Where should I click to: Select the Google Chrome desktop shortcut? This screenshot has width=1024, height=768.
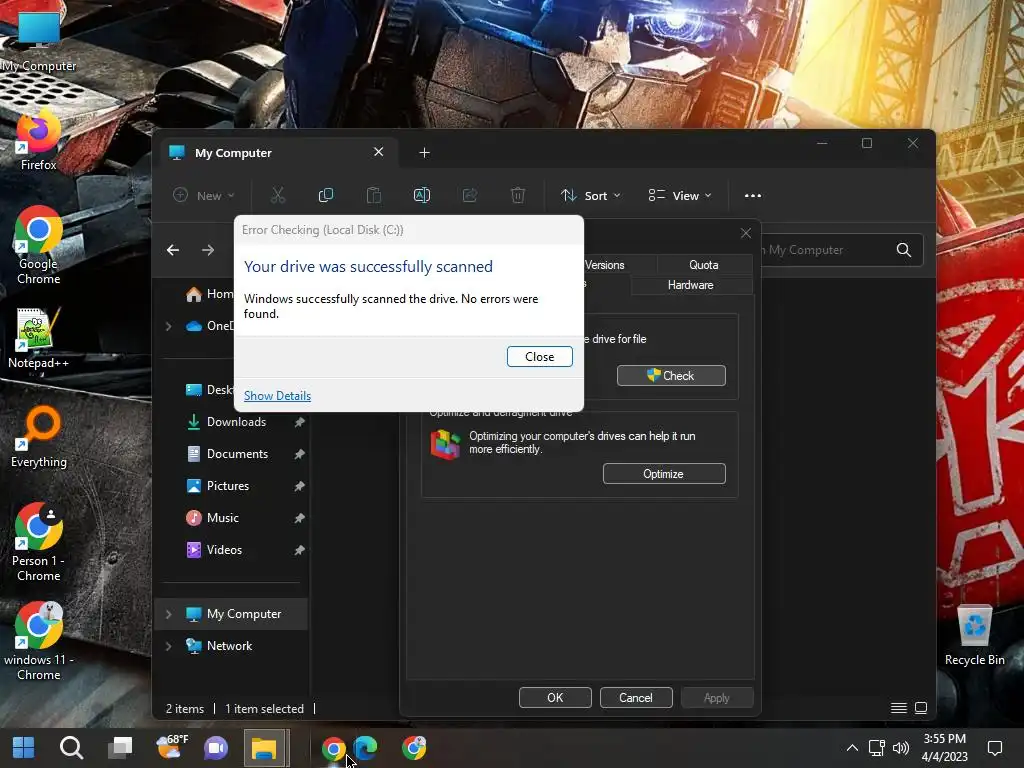point(39,246)
